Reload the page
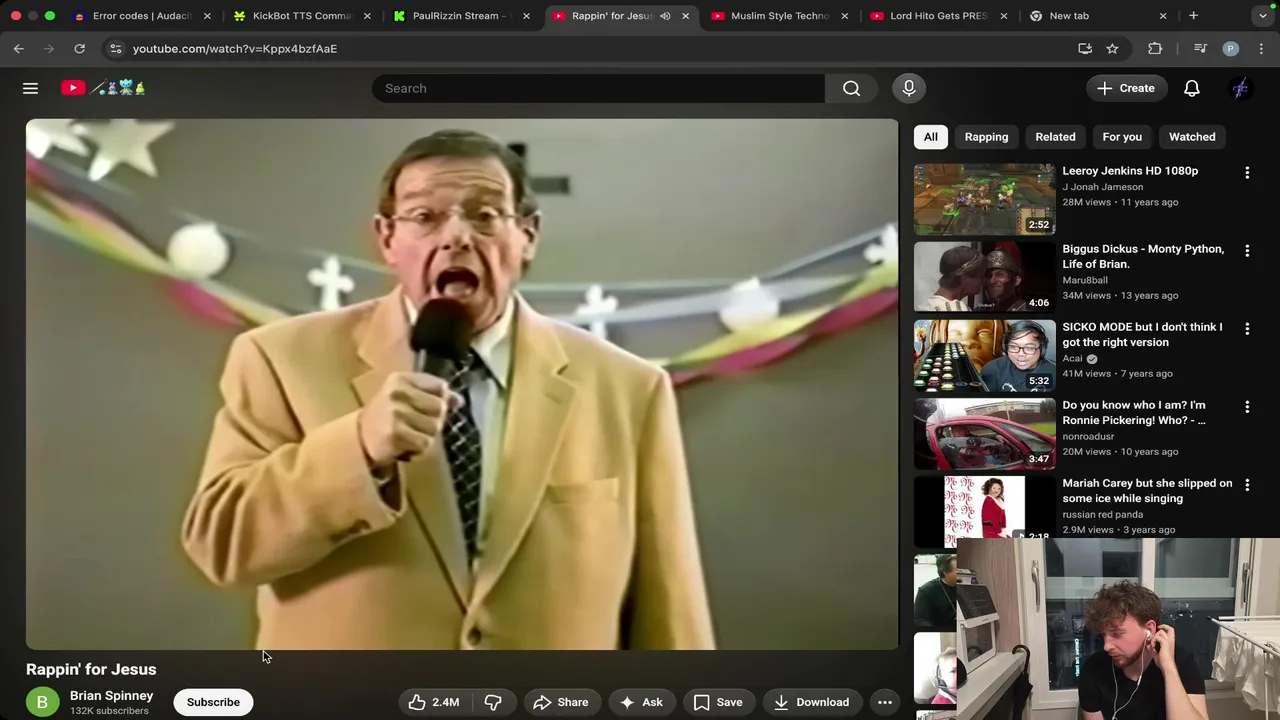 point(79,48)
